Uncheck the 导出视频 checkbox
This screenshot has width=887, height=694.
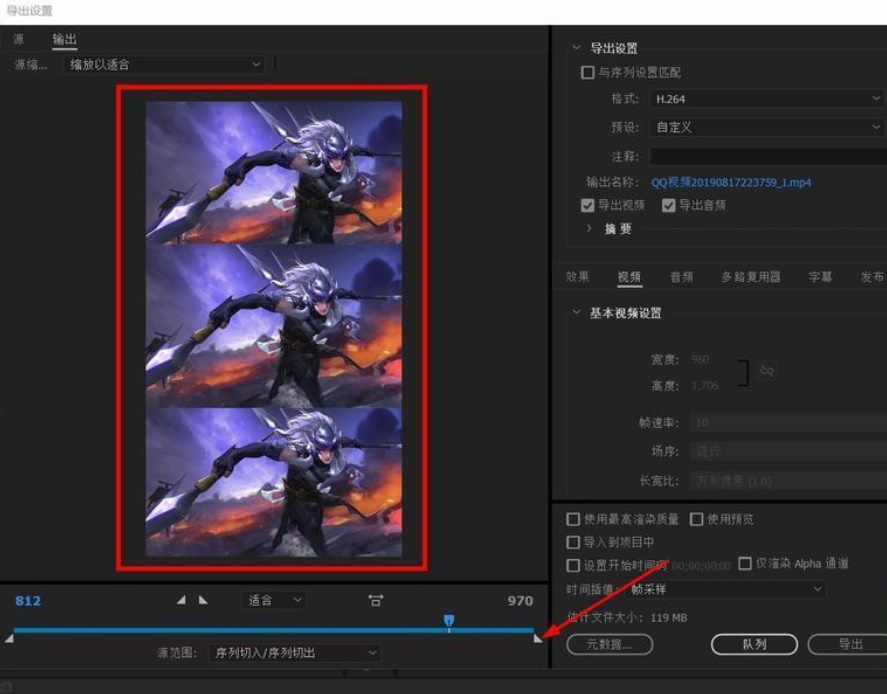(586, 205)
